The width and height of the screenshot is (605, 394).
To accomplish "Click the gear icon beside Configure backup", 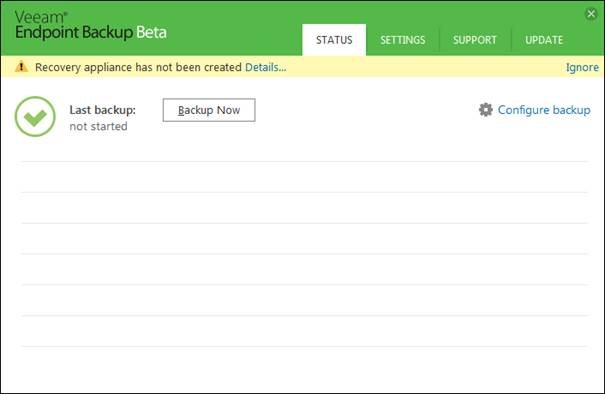I will click(x=485, y=110).
